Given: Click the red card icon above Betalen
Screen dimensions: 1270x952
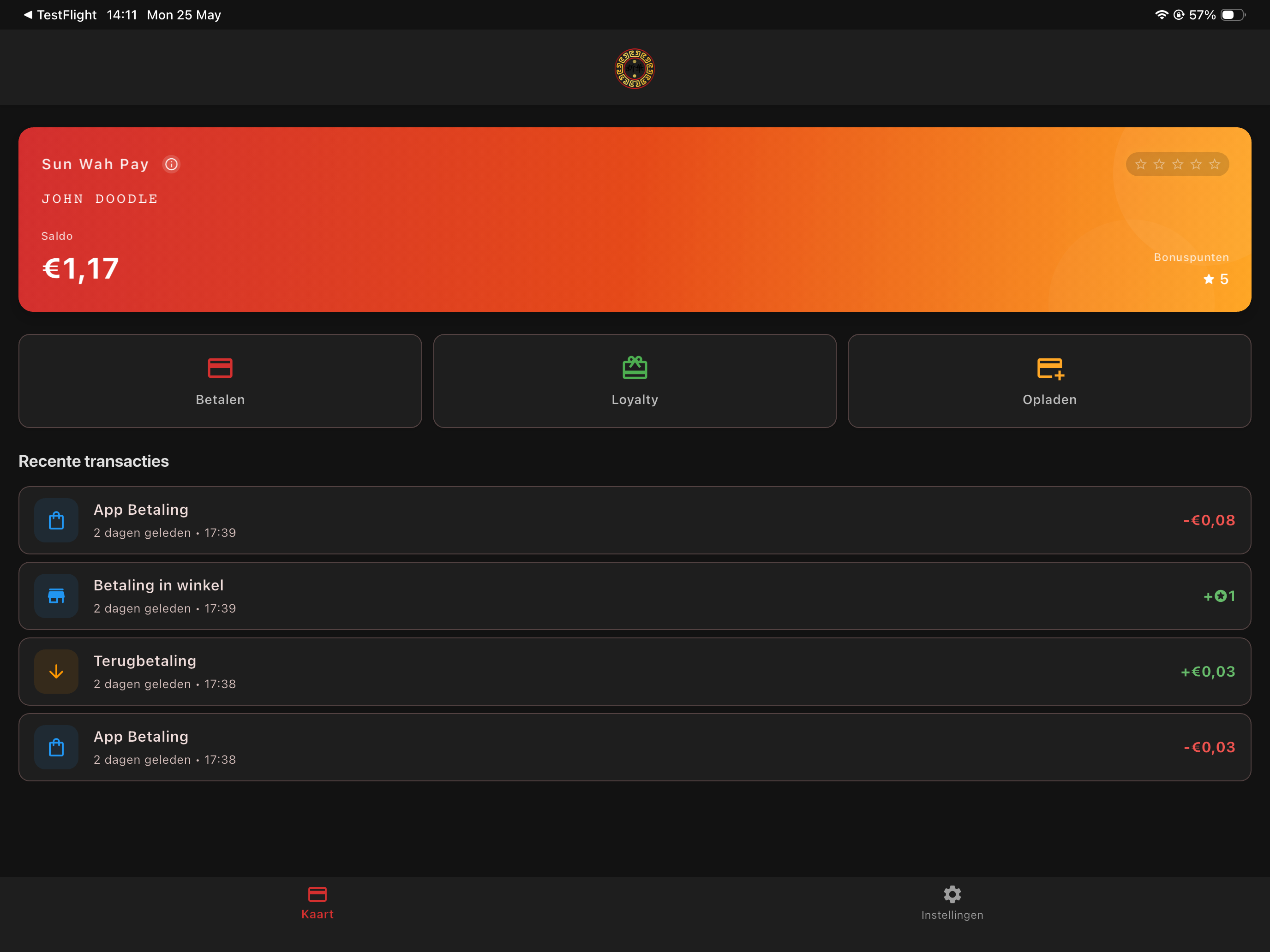Looking at the screenshot, I should [x=220, y=368].
